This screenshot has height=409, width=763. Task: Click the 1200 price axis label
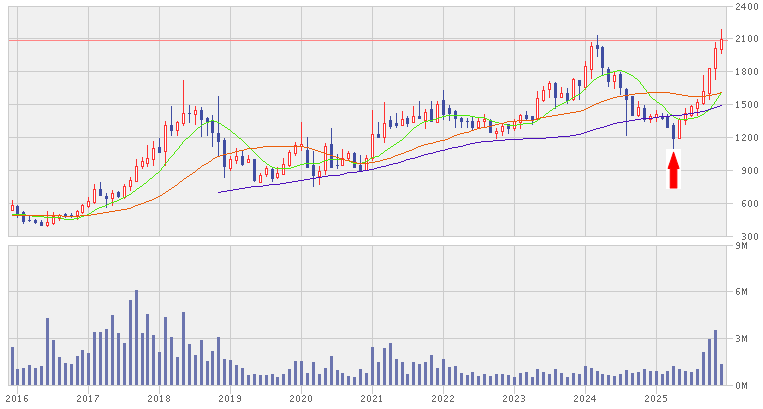(745, 138)
